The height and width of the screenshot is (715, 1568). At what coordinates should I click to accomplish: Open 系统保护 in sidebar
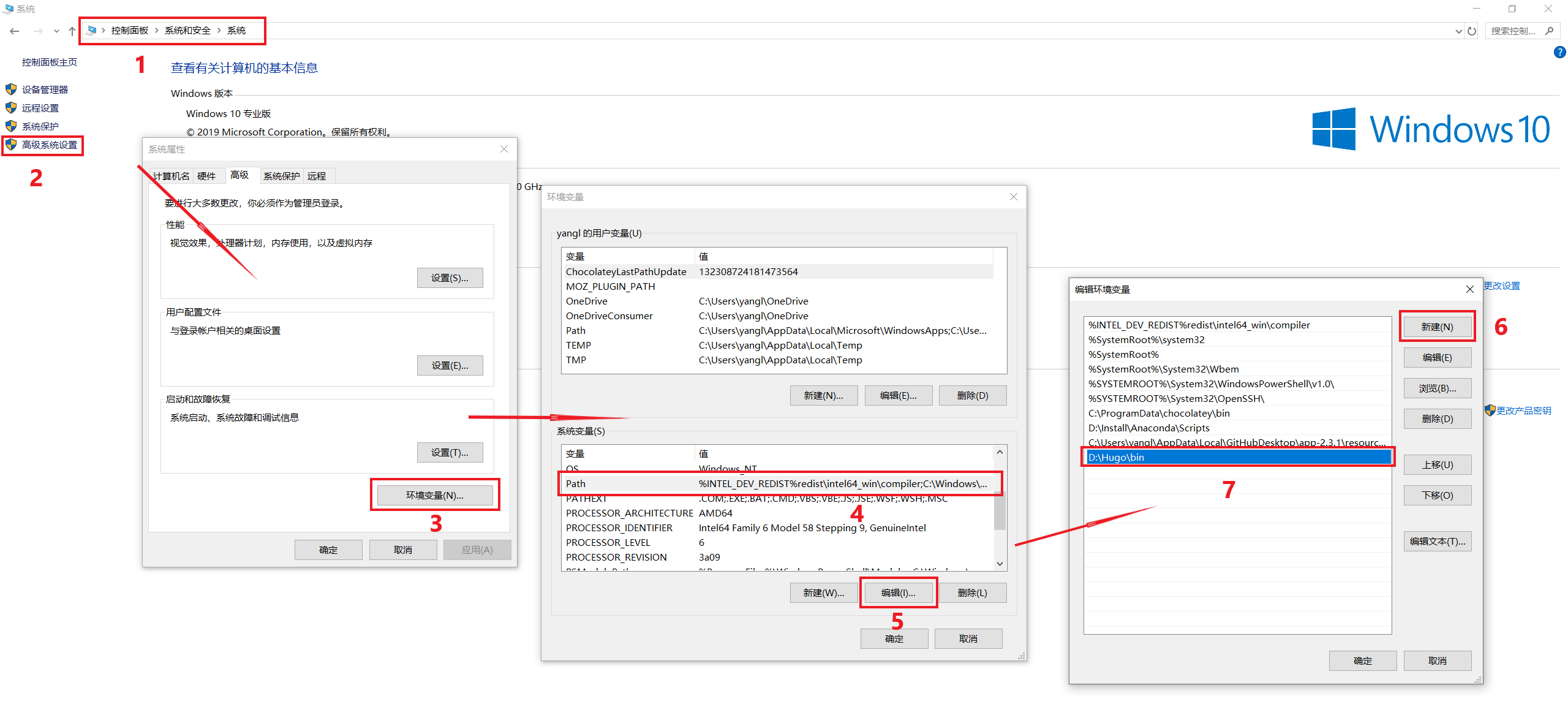(40, 126)
